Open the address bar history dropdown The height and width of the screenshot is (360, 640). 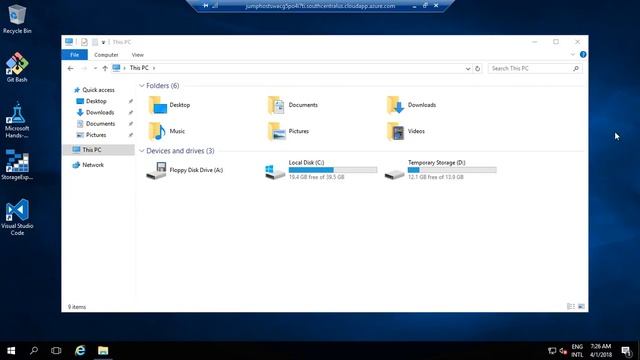tap(468, 69)
